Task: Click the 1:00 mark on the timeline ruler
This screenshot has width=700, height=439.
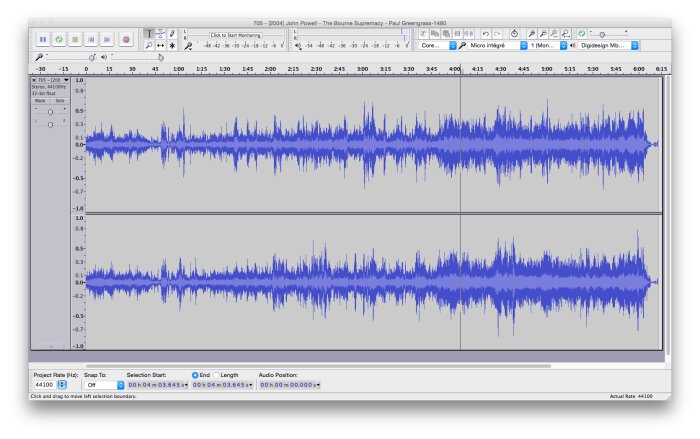Action: (x=179, y=69)
